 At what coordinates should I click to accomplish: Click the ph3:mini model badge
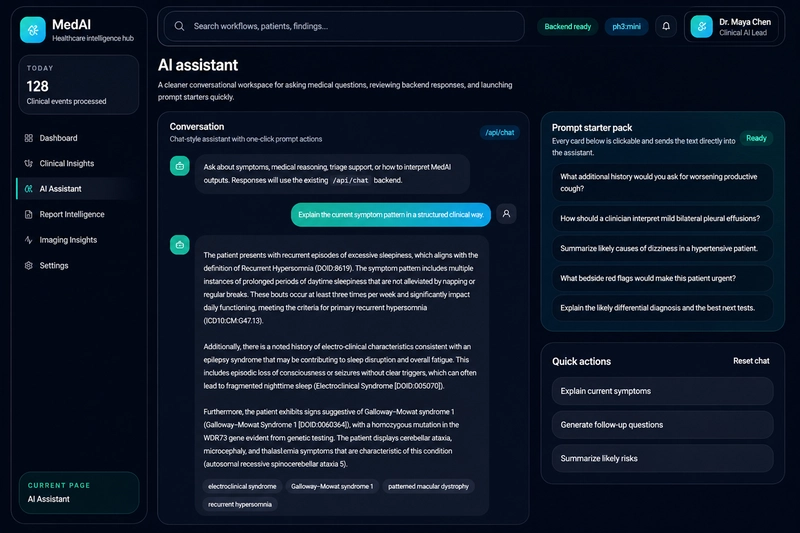click(627, 27)
